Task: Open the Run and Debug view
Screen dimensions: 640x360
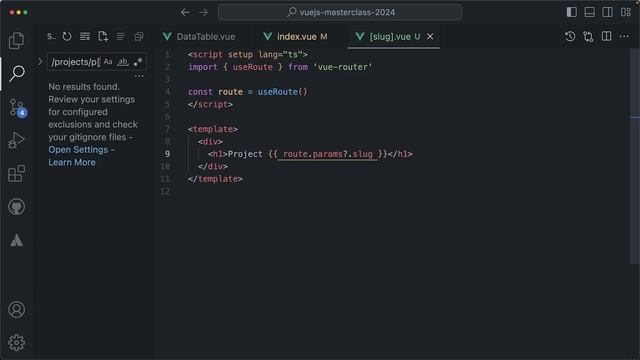Action: (x=16, y=140)
